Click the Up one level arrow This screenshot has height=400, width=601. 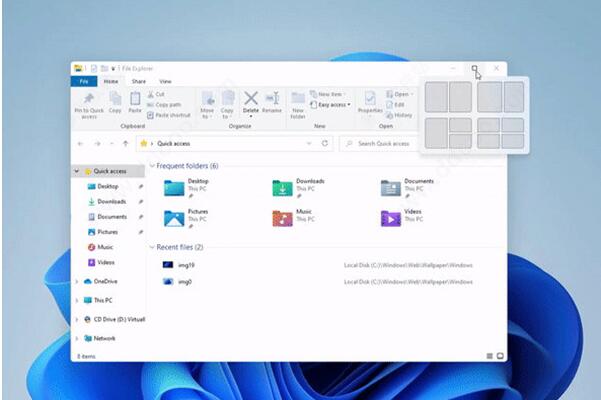click(125, 144)
